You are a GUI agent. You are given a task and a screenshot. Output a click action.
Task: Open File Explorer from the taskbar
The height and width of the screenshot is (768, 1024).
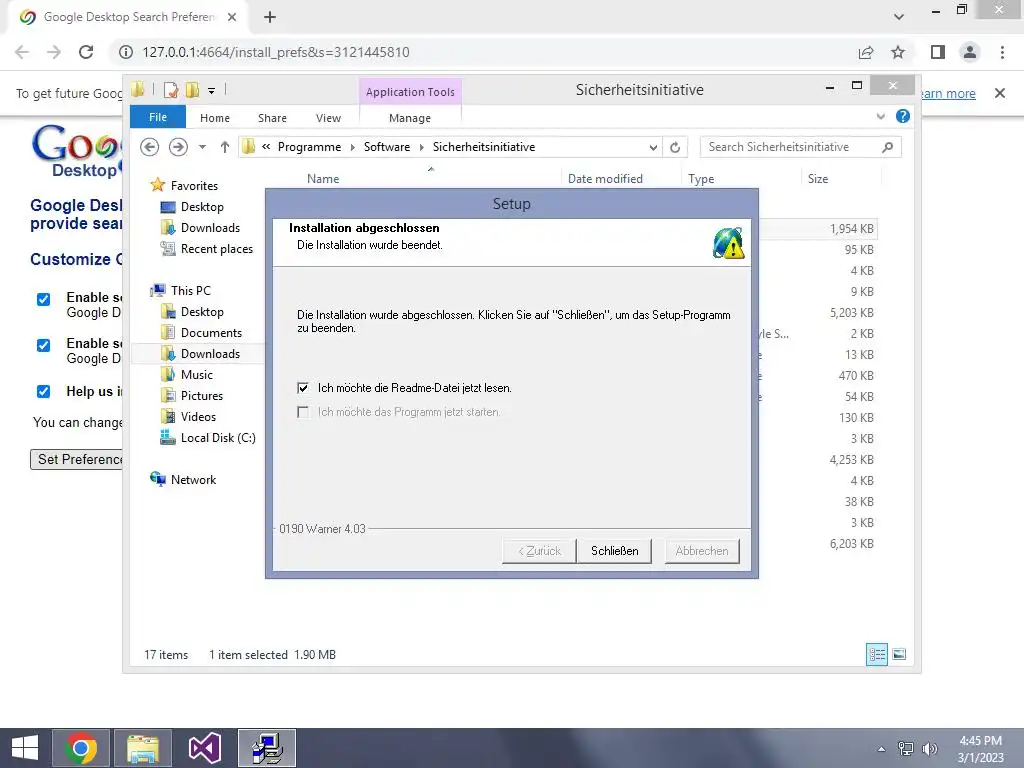pos(143,748)
